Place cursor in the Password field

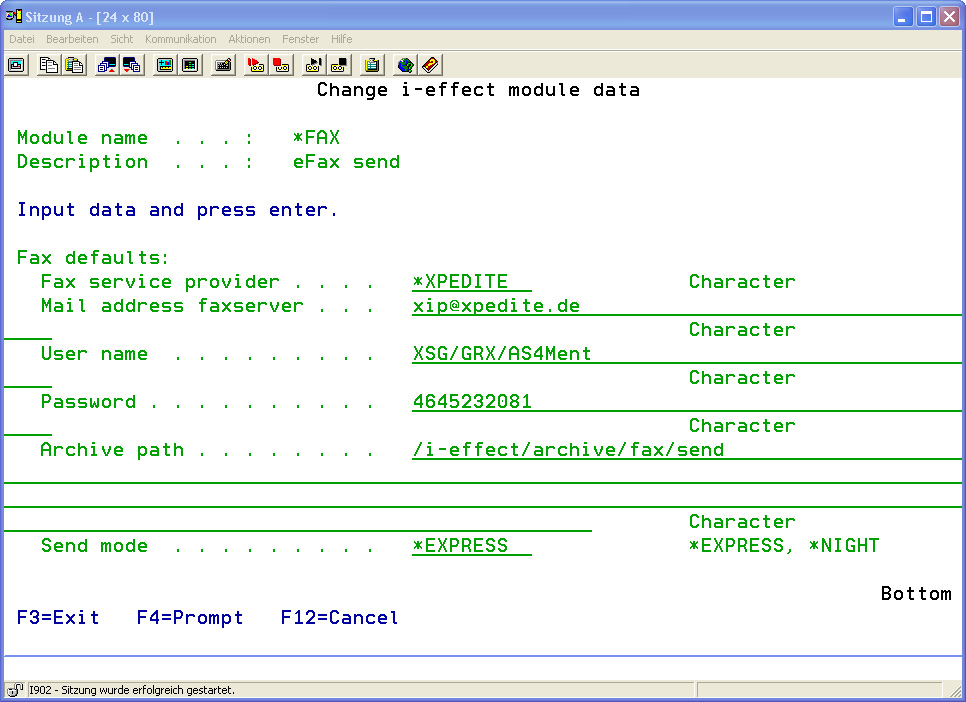point(472,402)
